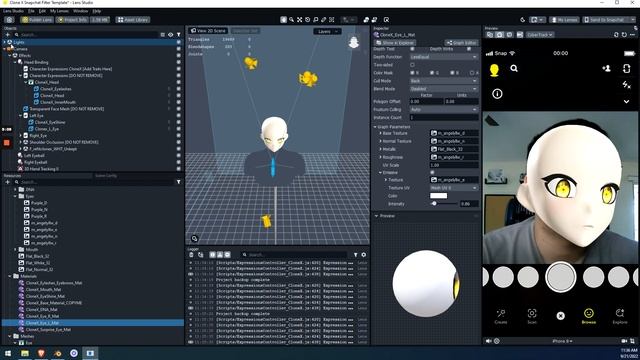This screenshot has height=360, width=640.
Task: Open Texture UV dropdown
Action: pyautogui.click(x=454, y=188)
